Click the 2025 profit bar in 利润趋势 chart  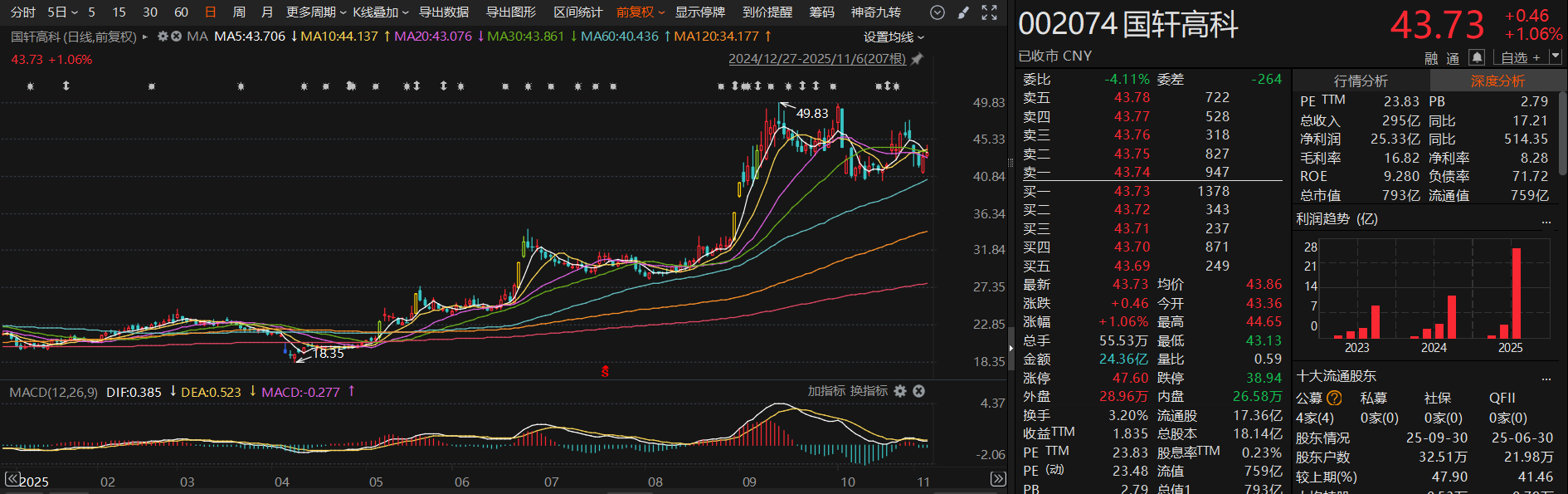coord(1517,292)
